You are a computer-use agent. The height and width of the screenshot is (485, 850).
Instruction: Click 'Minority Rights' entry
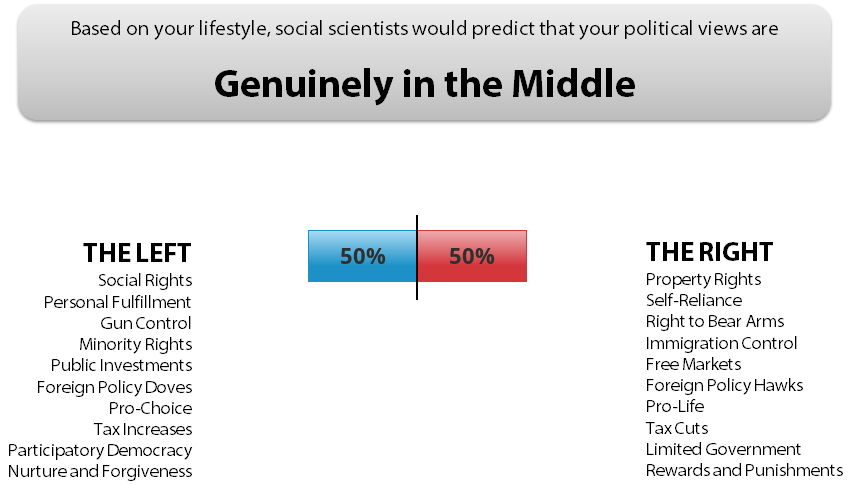click(x=136, y=344)
